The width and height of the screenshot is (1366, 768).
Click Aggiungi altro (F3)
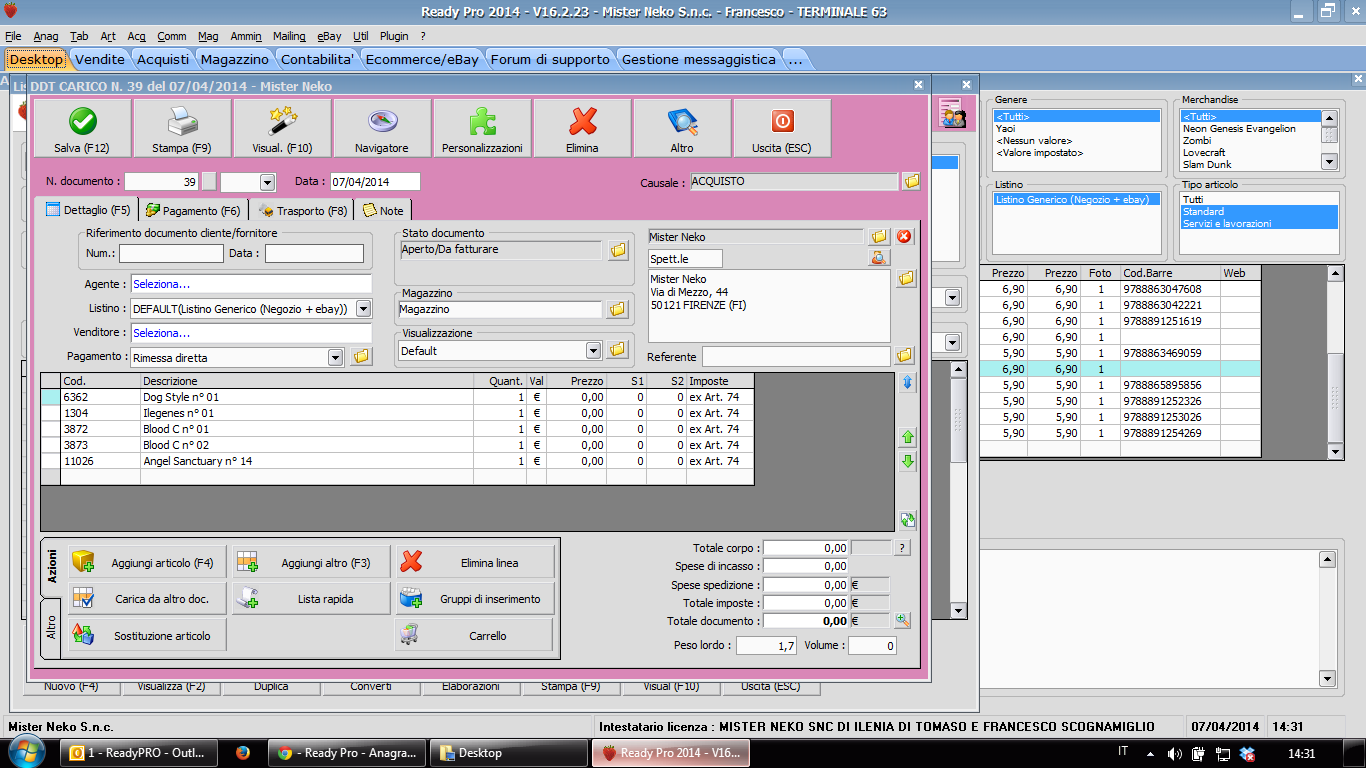click(311, 563)
